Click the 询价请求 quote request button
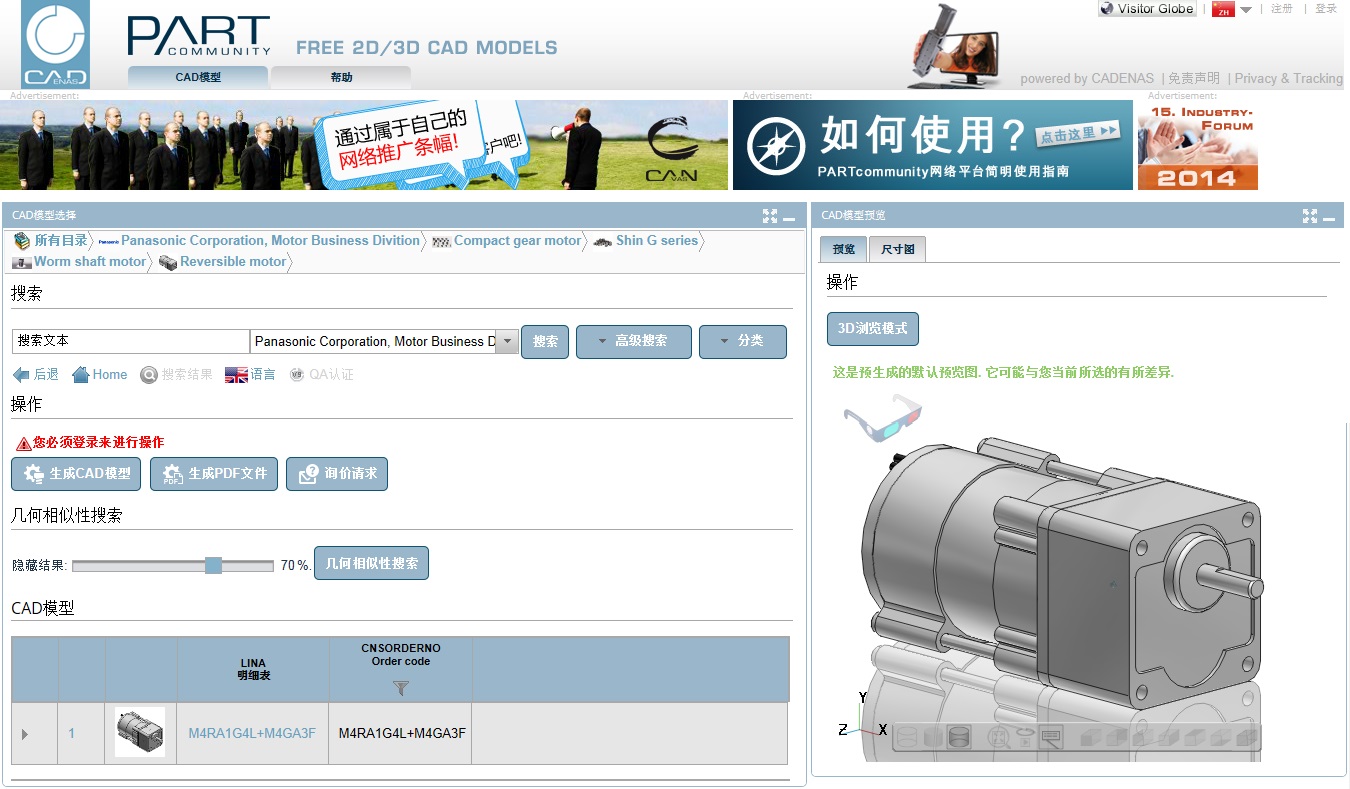Image resolution: width=1350 pixels, height=789 pixels. [336, 473]
